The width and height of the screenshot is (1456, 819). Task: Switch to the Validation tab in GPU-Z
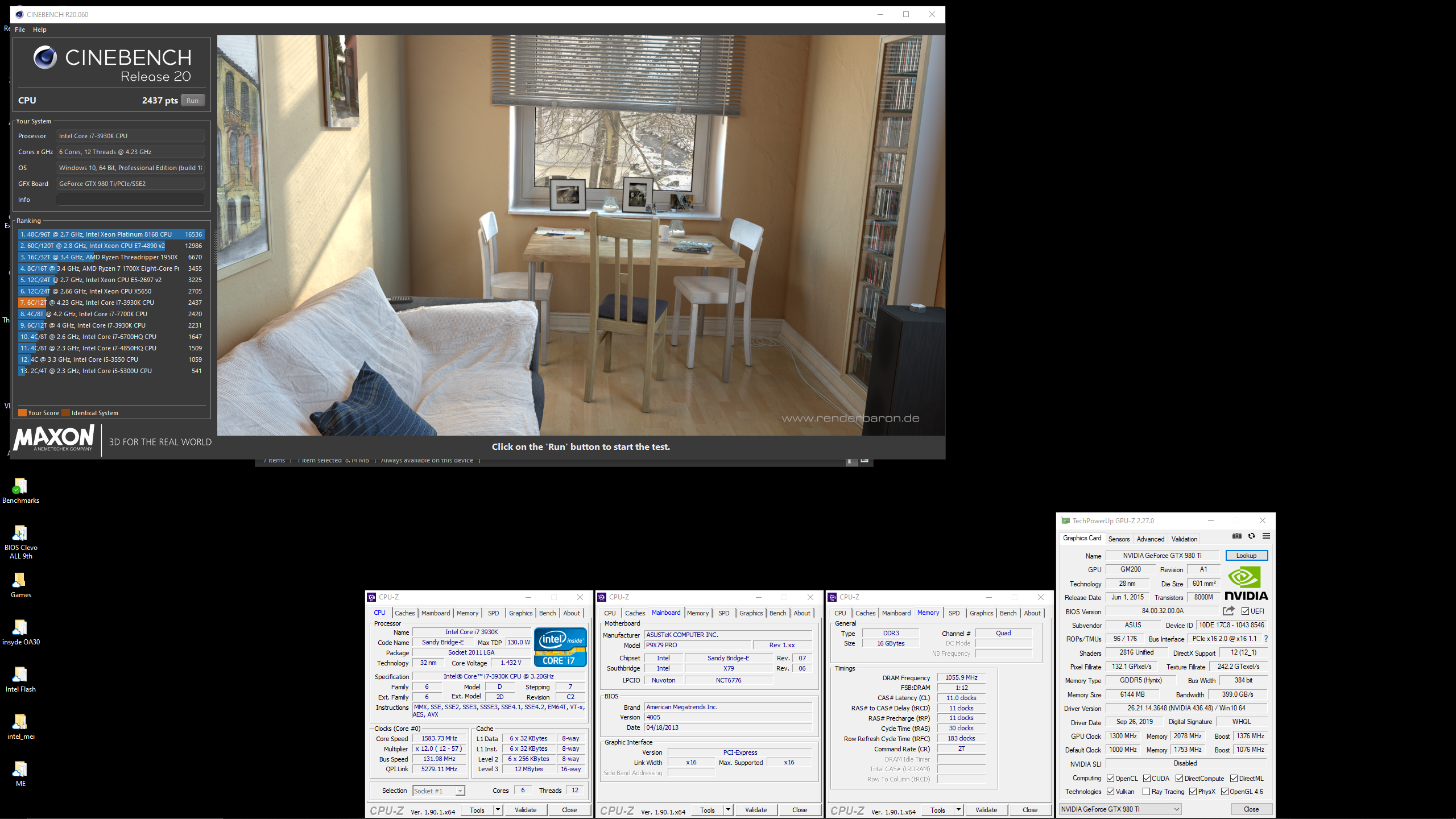click(x=1184, y=539)
